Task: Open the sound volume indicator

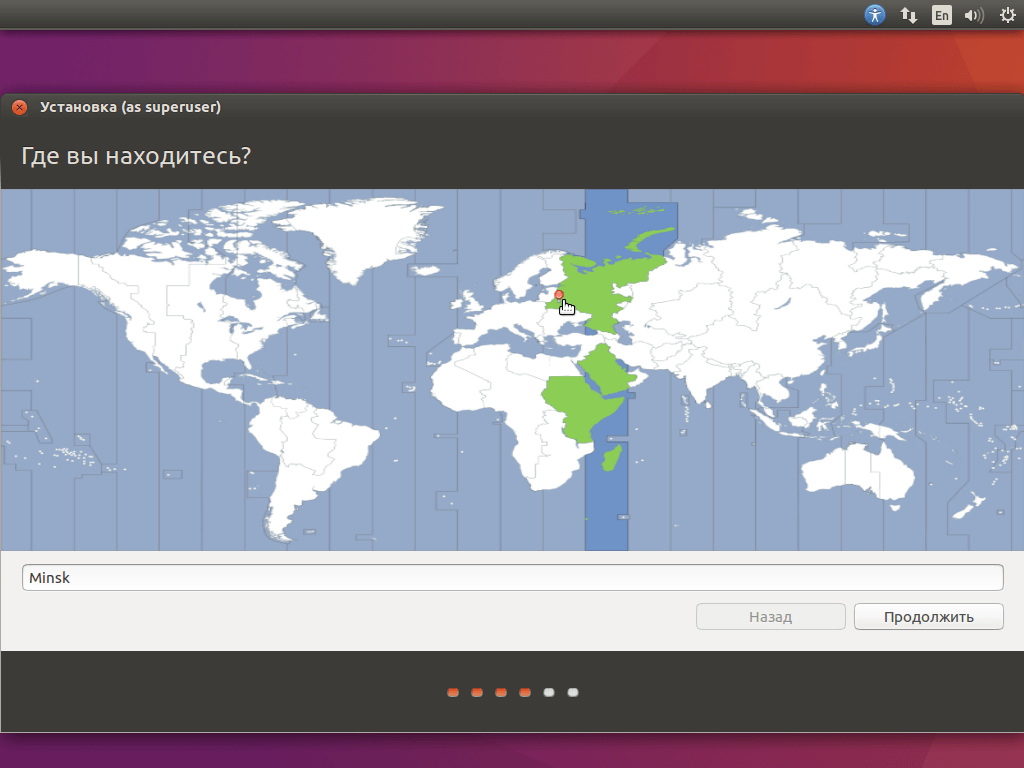Action: [x=974, y=15]
